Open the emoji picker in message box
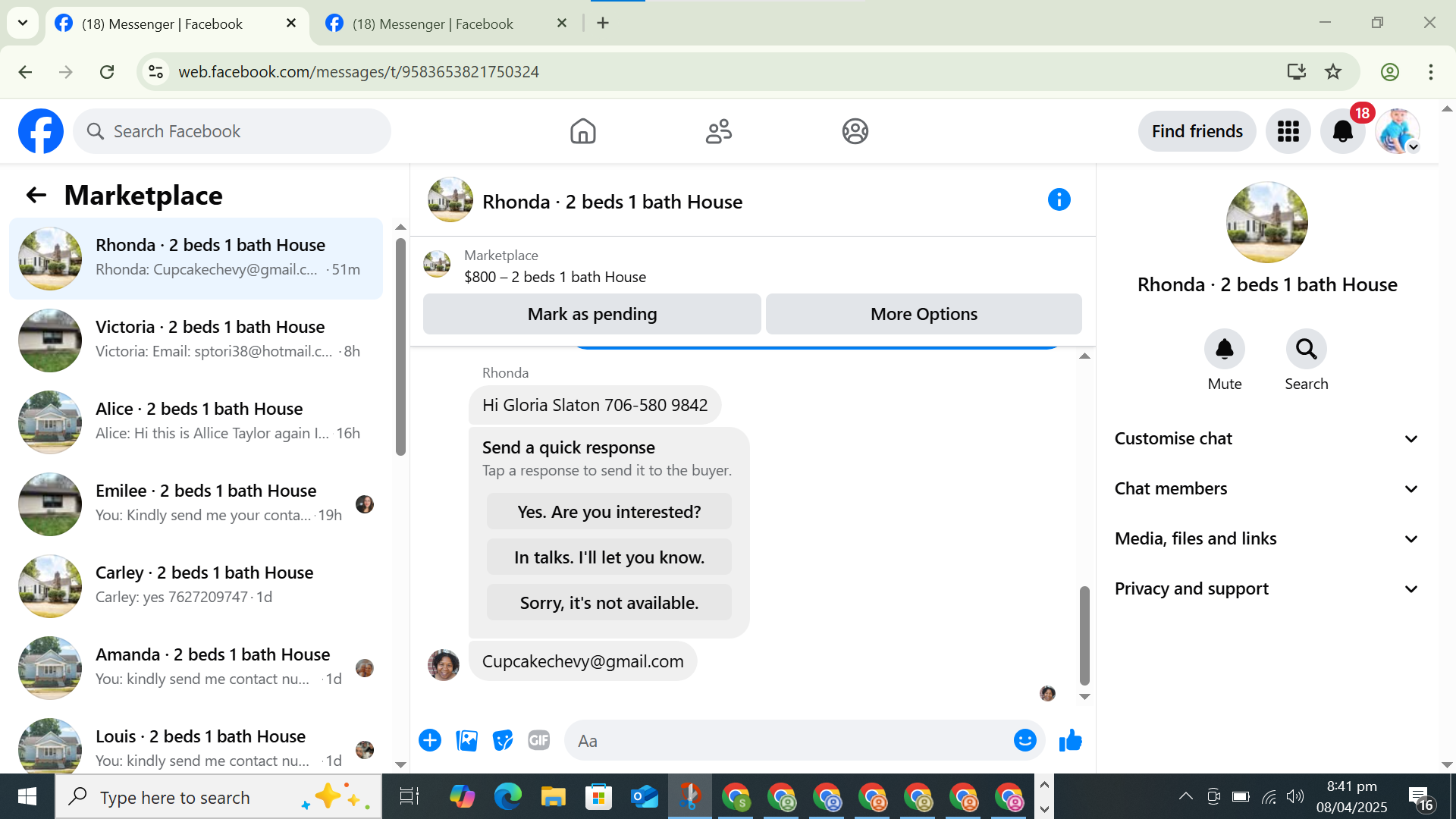Image resolution: width=1456 pixels, height=819 pixels. pyautogui.click(x=1025, y=740)
